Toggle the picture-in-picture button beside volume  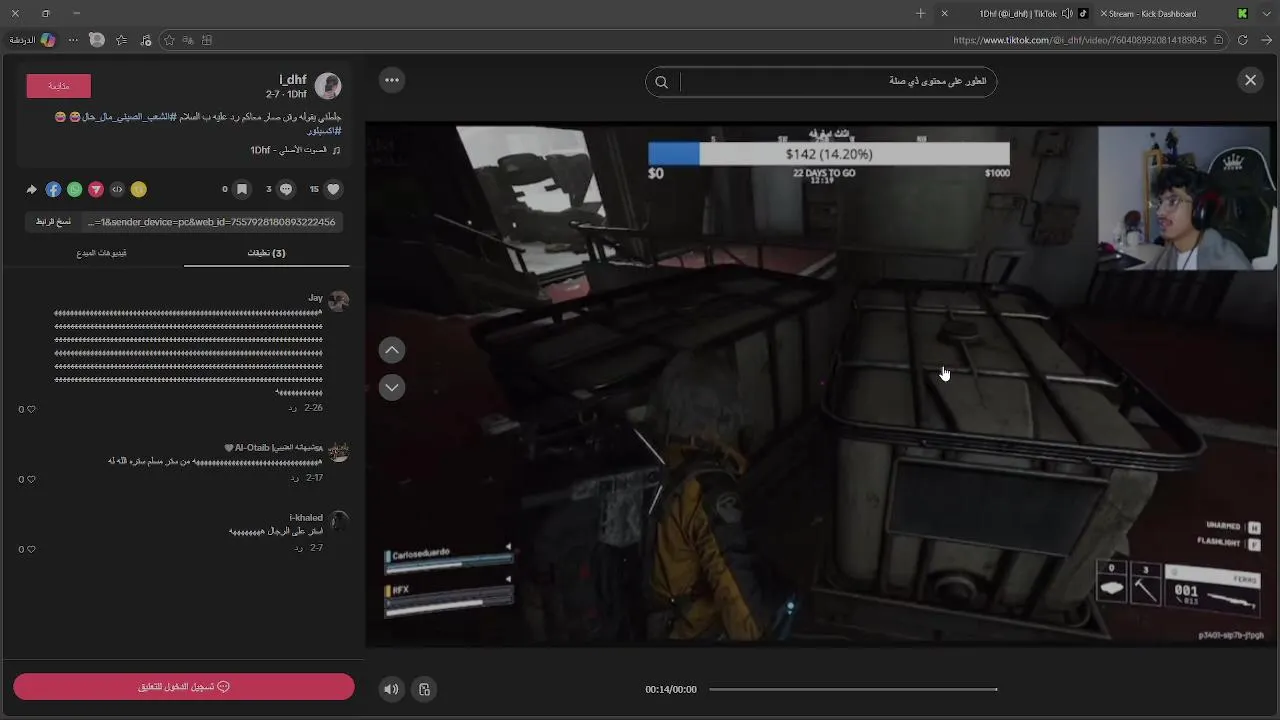point(424,689)
